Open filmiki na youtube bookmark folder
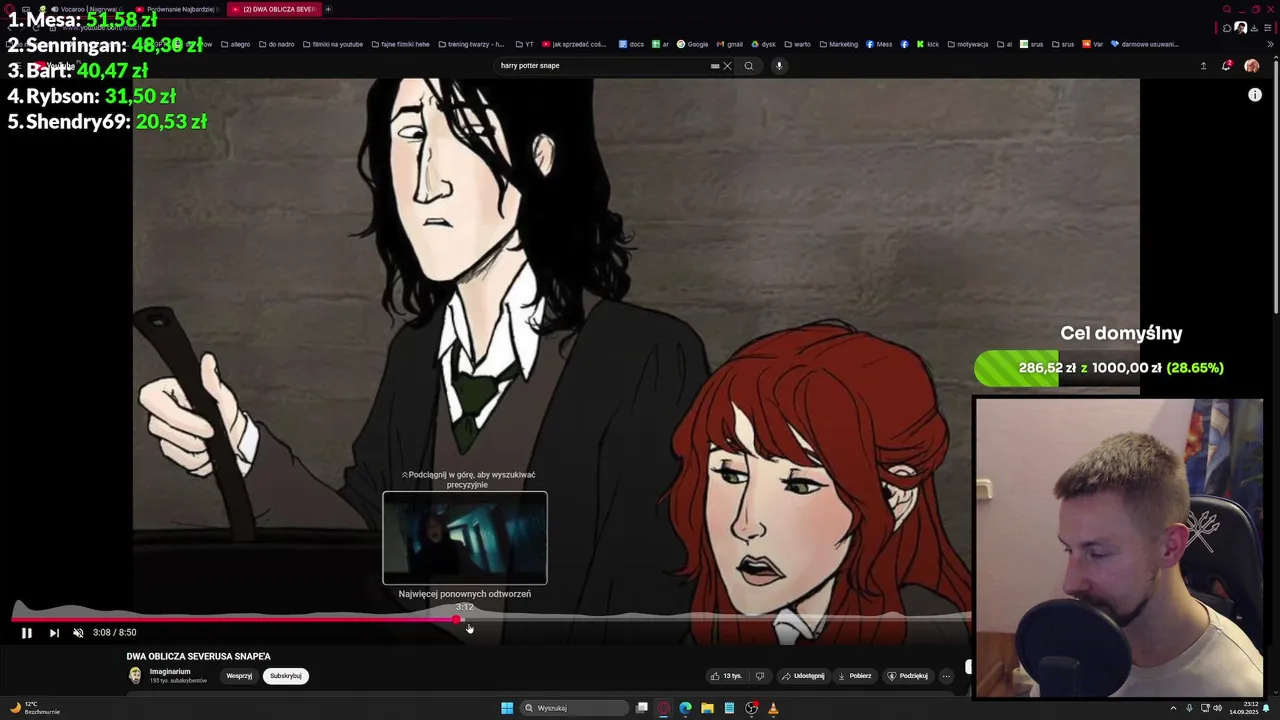This screenshot has width=1280, height=720. [x=332, y=44]
